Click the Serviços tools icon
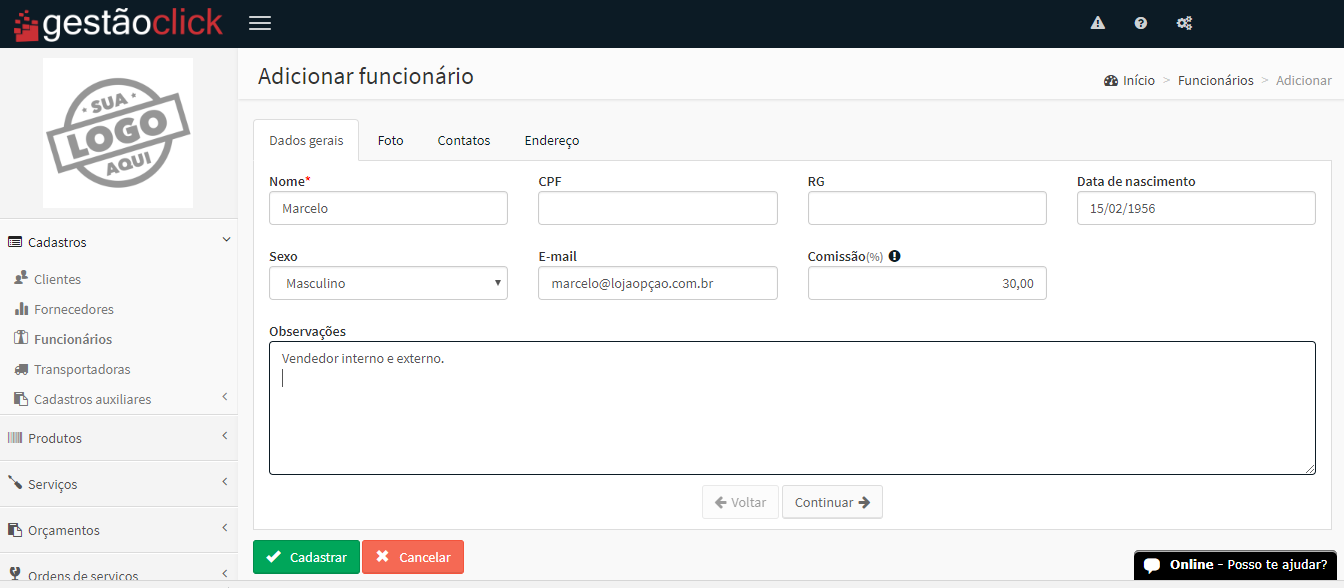This screenshot has width=1344, height=588. coord(15,483)
